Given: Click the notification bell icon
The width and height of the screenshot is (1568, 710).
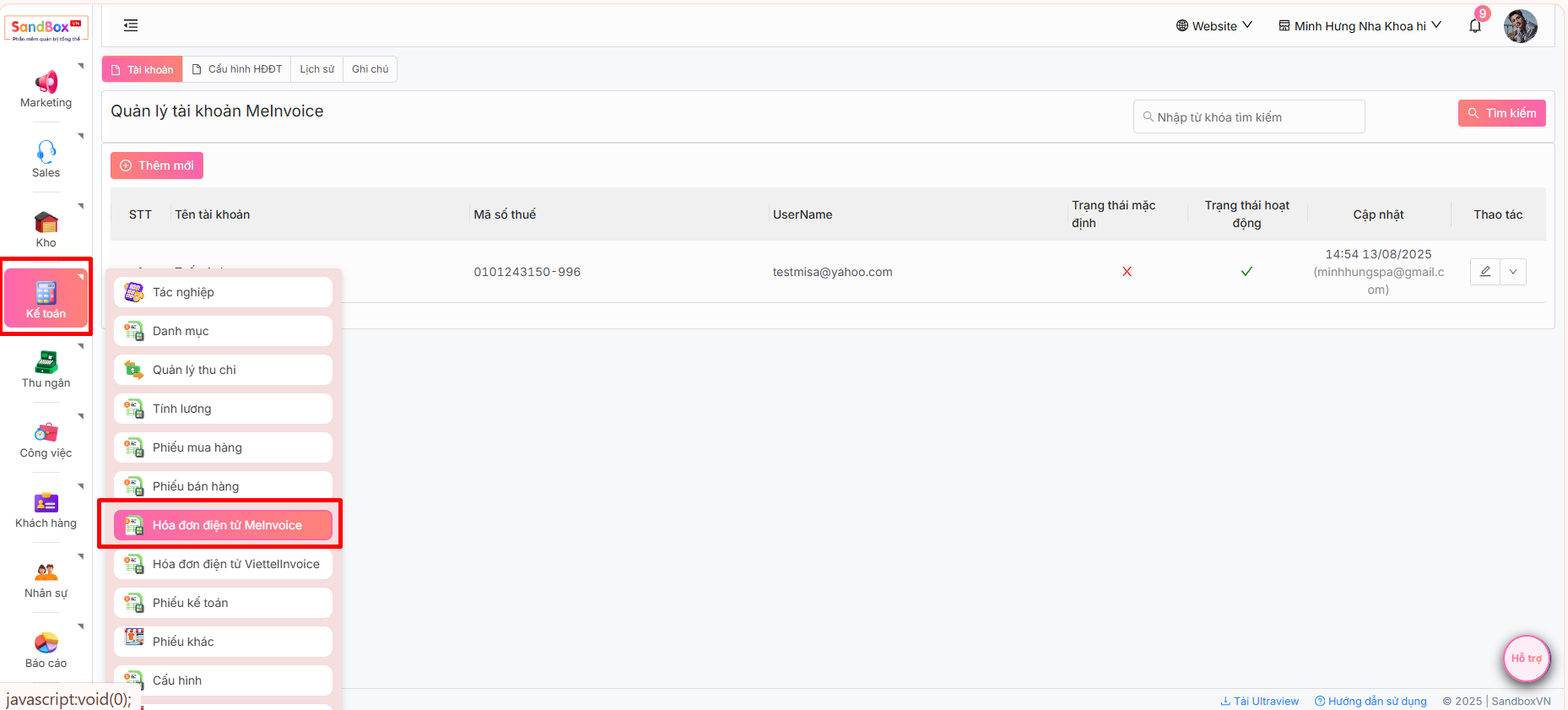Looking at the screenshot, I should pyautogui.click(x=1475, y=26).
